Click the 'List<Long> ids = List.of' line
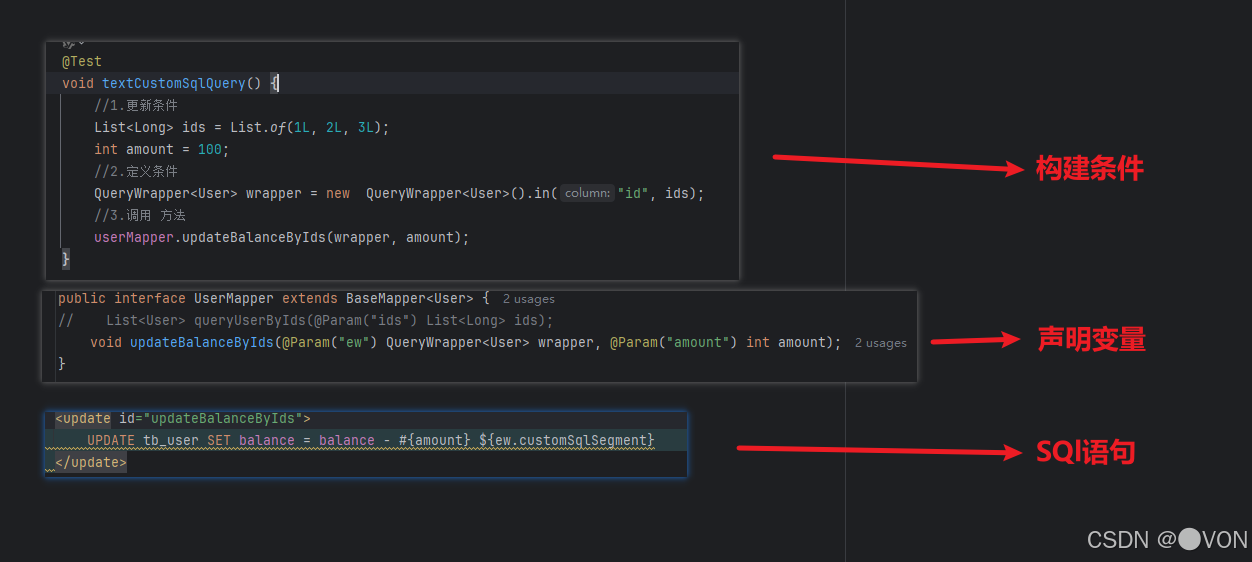The image size is (1252, 562). point(241,127)
